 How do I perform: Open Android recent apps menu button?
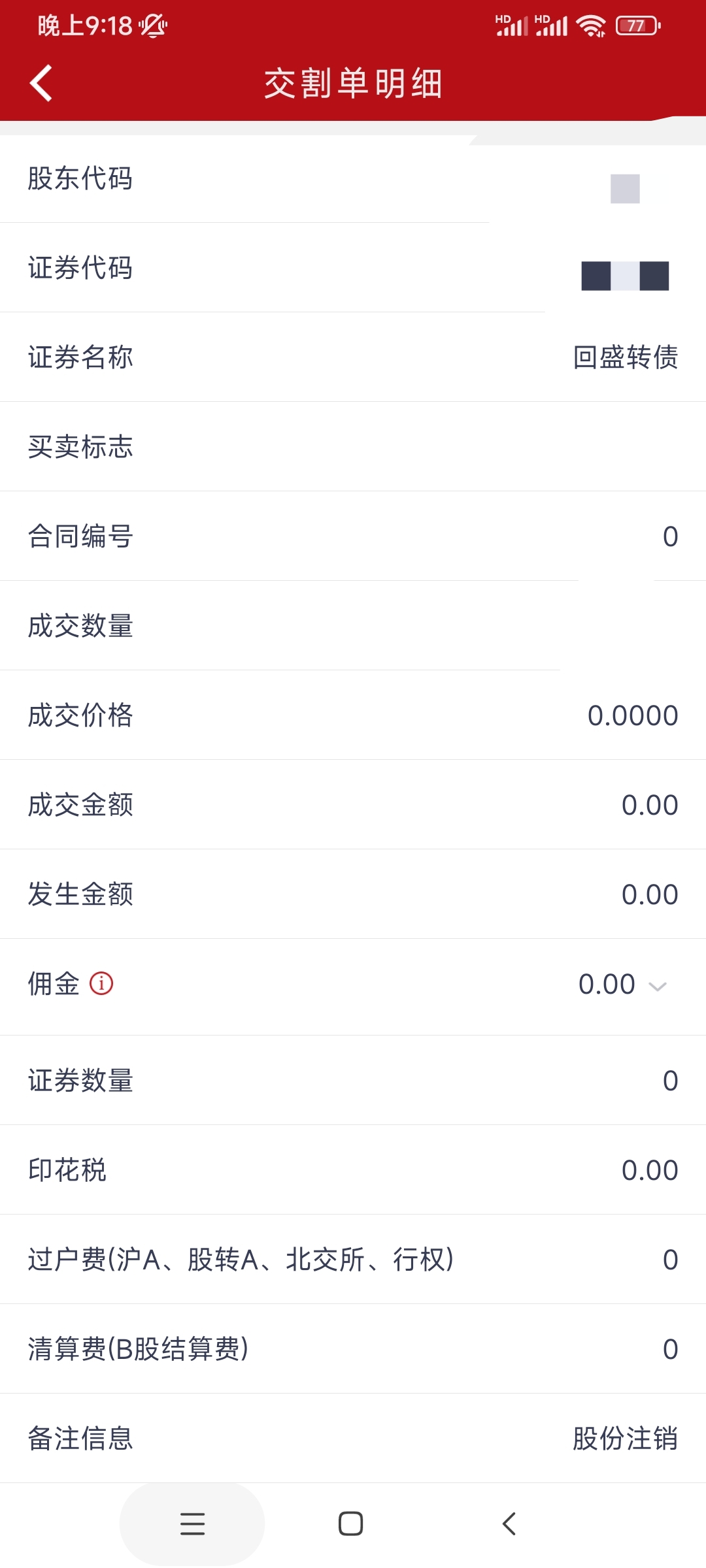pyautogui.click(x=192, y=1524)
